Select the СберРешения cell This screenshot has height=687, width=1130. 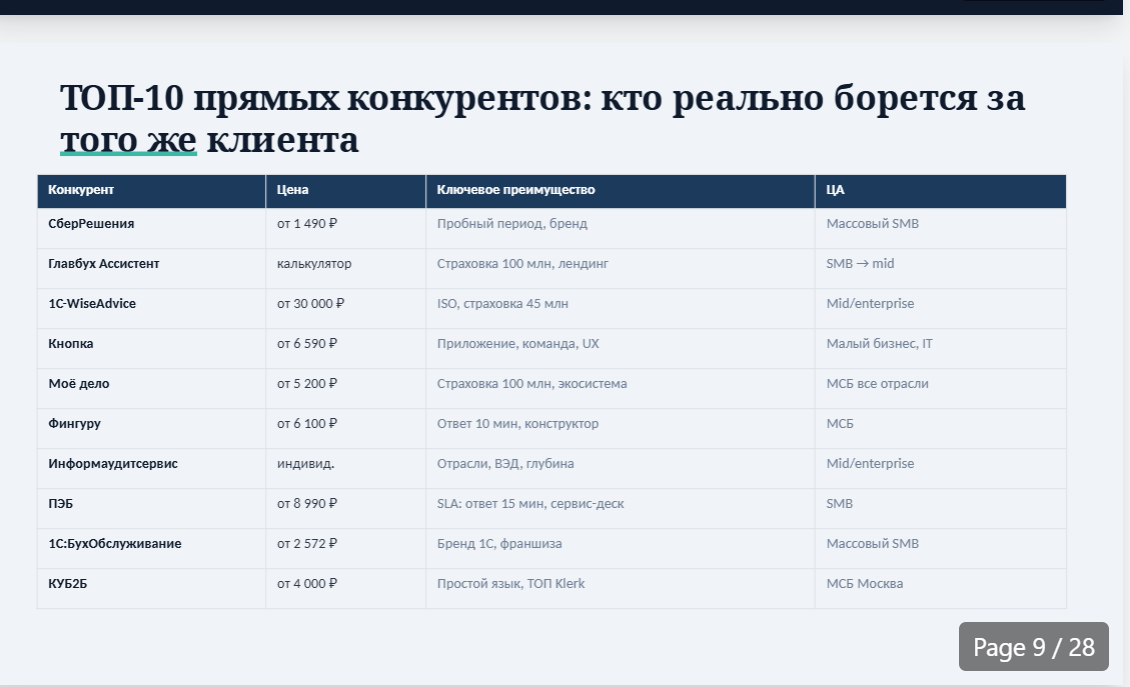click(151, 229)
